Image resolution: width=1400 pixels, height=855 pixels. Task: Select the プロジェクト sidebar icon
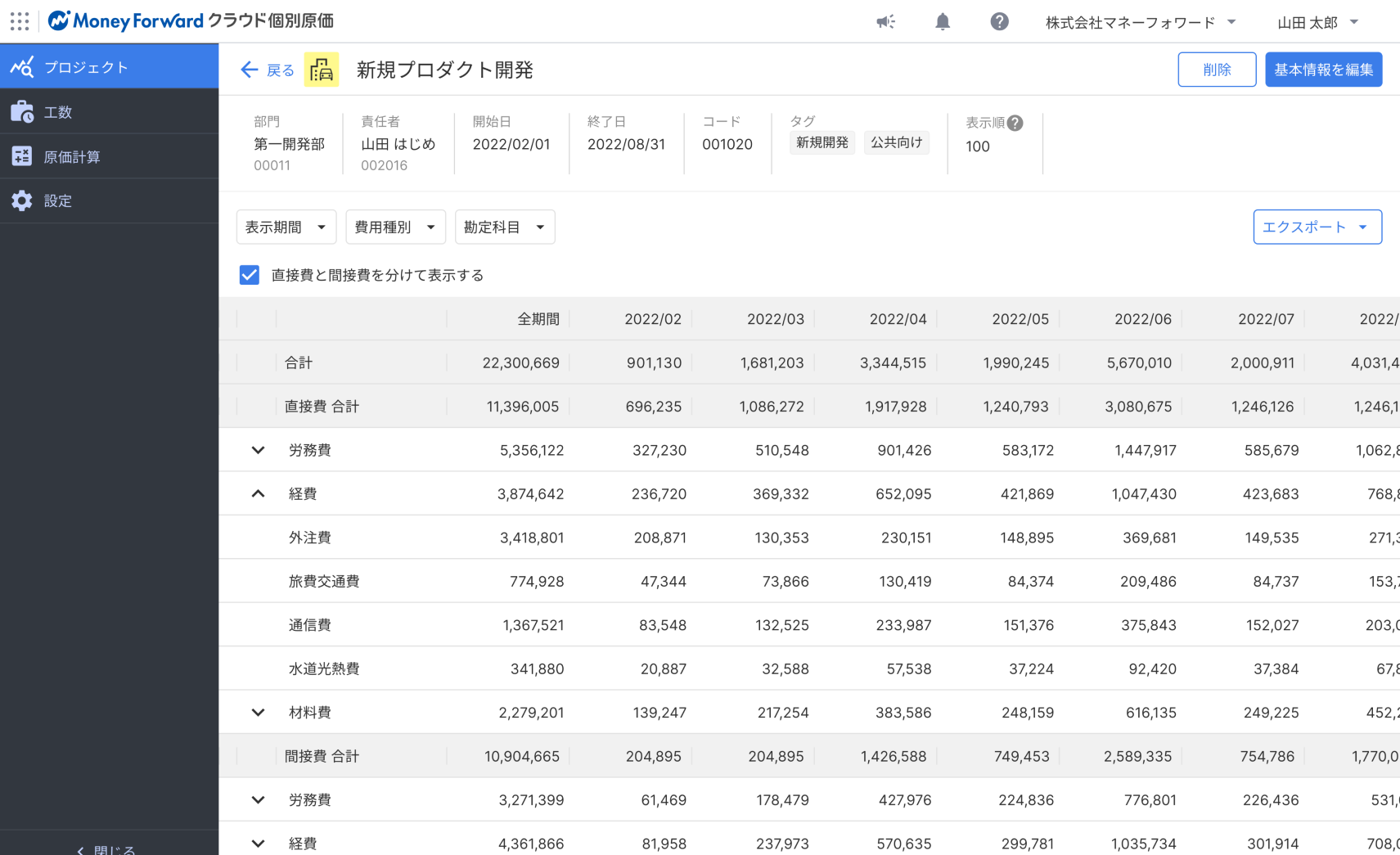(22, 66)
